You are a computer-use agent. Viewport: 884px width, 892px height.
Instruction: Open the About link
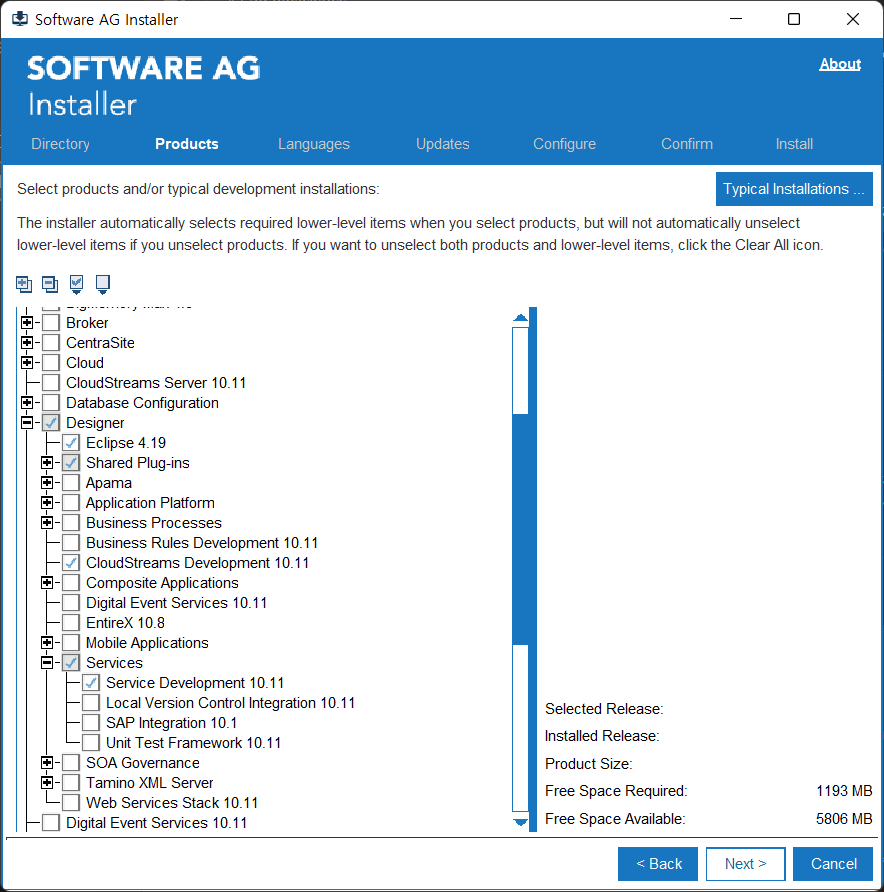click(840, 64)
